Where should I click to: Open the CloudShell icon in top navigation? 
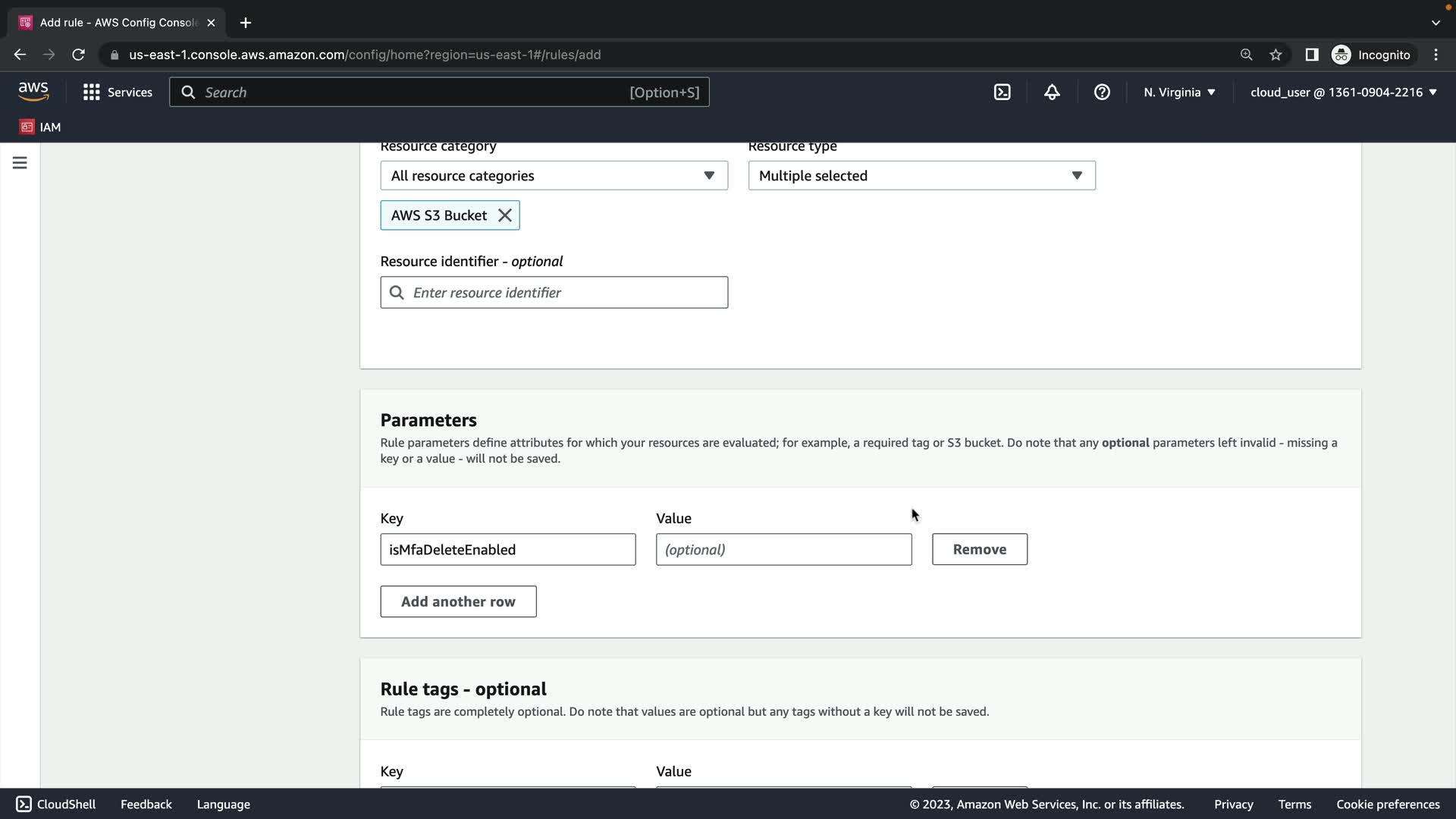1002,93
